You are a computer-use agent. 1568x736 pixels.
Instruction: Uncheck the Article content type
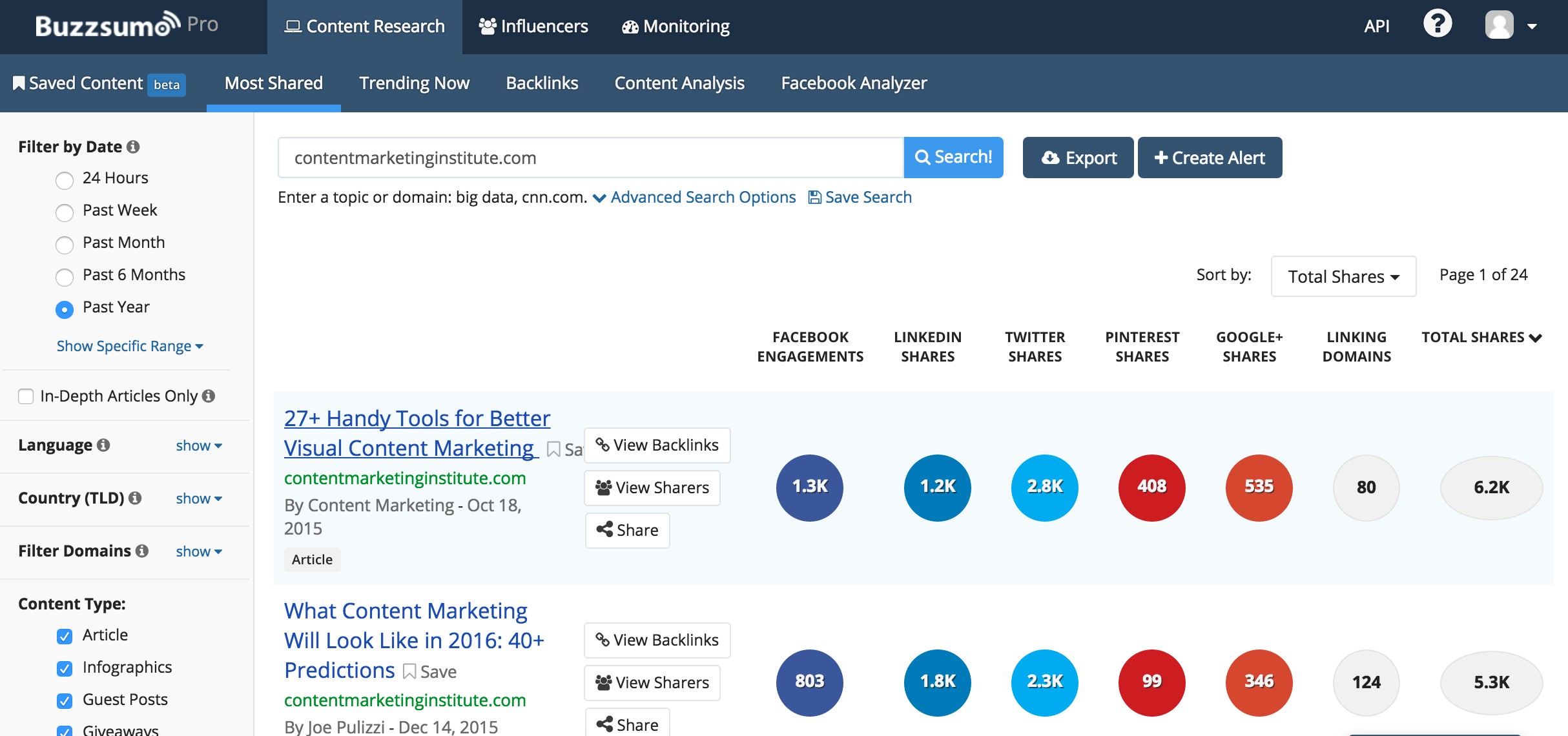point(65,636)
